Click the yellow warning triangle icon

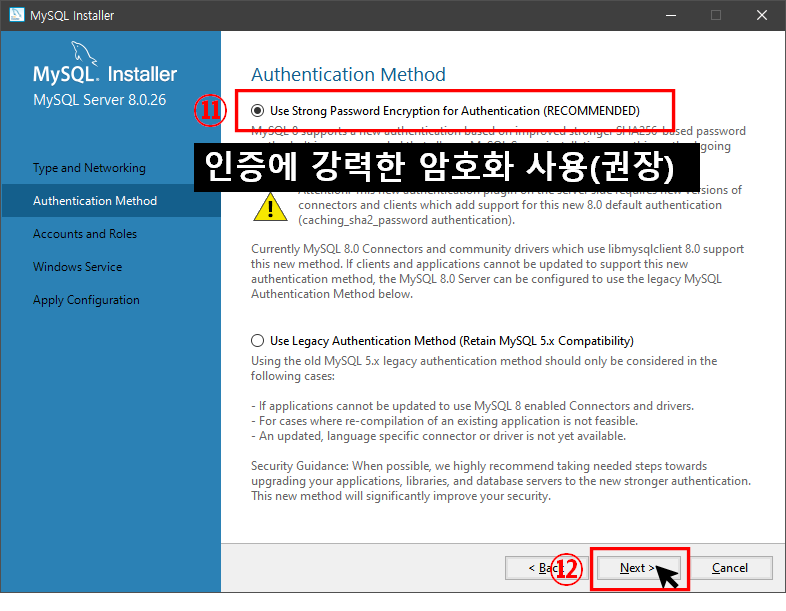coord(270,207)
